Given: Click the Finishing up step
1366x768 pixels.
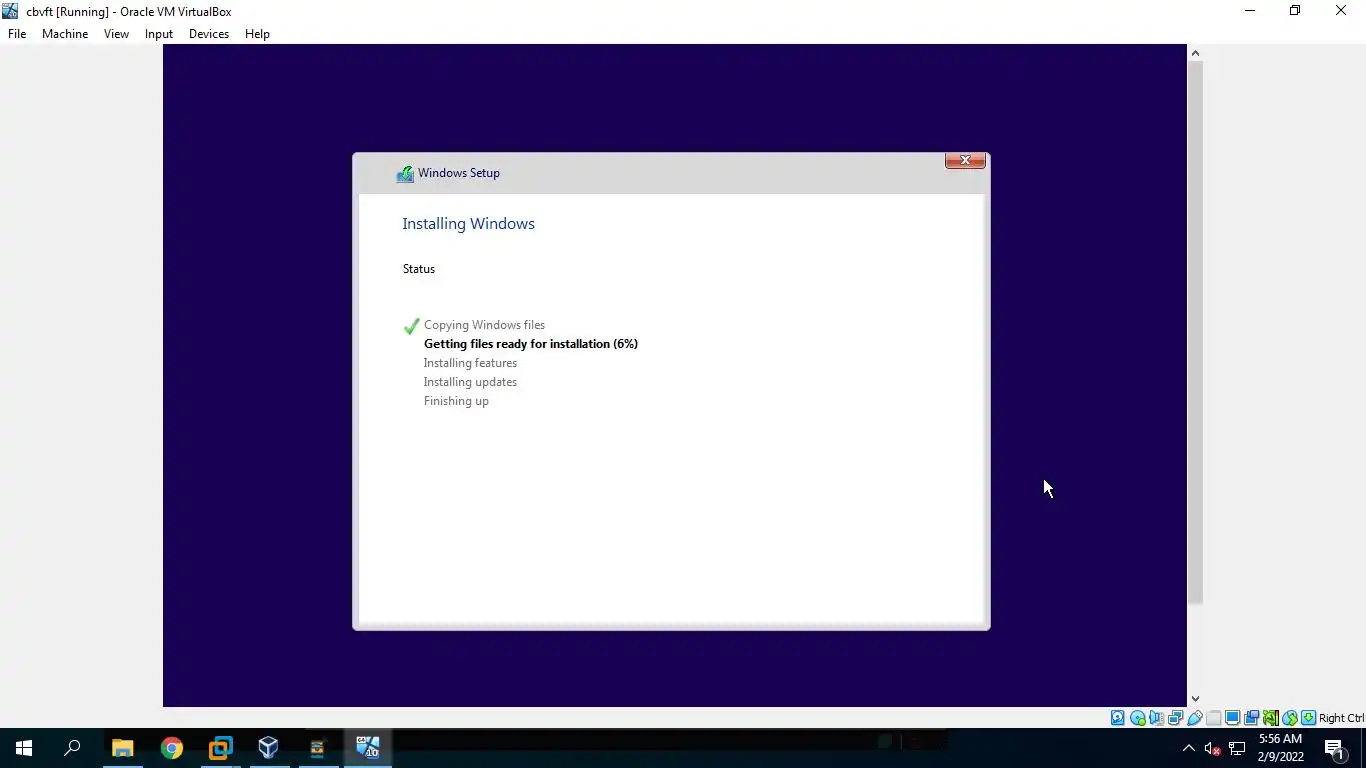Looking at the screenshot, I should click(456, 401).
